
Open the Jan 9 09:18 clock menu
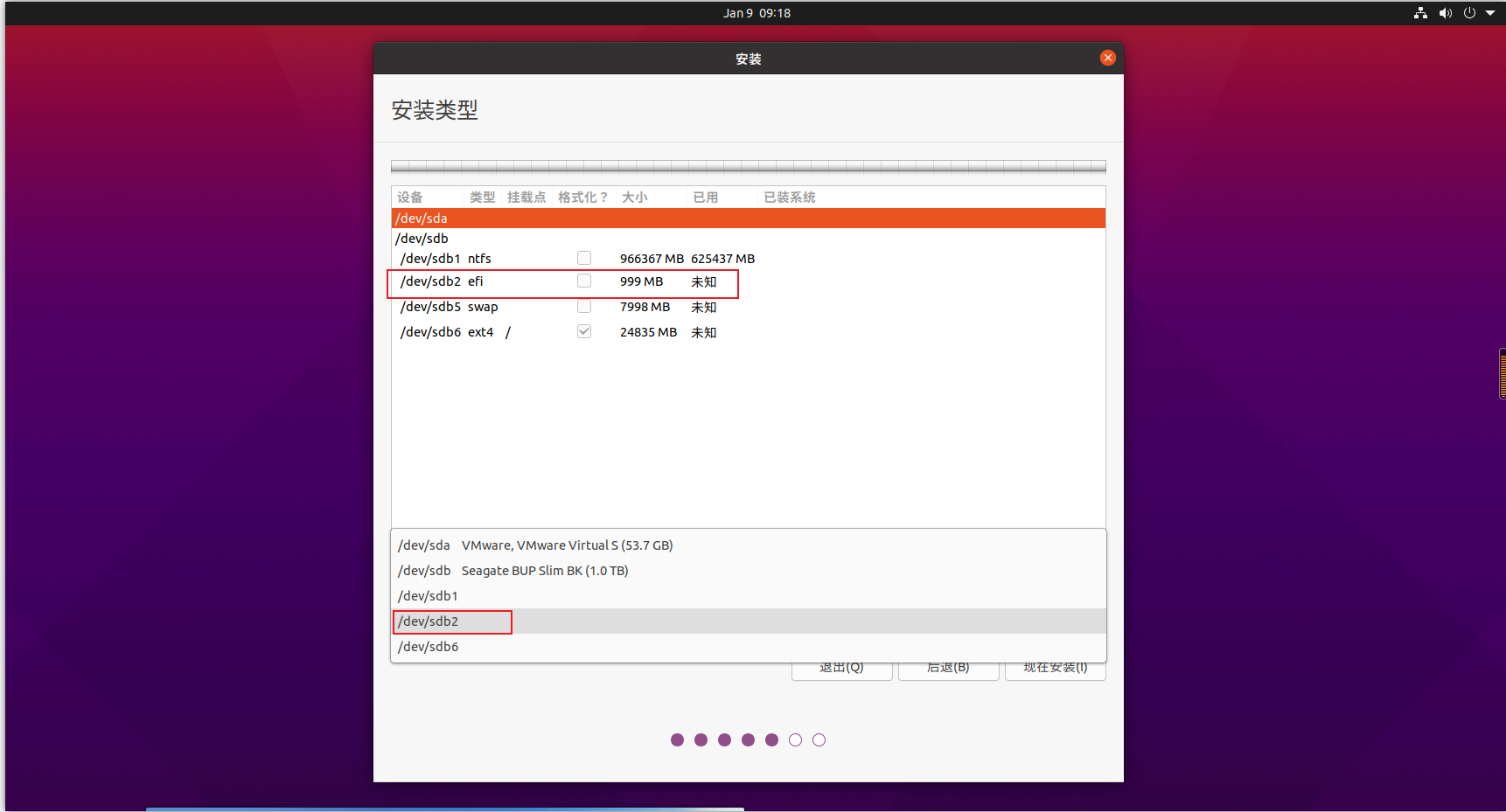point(756,13)
